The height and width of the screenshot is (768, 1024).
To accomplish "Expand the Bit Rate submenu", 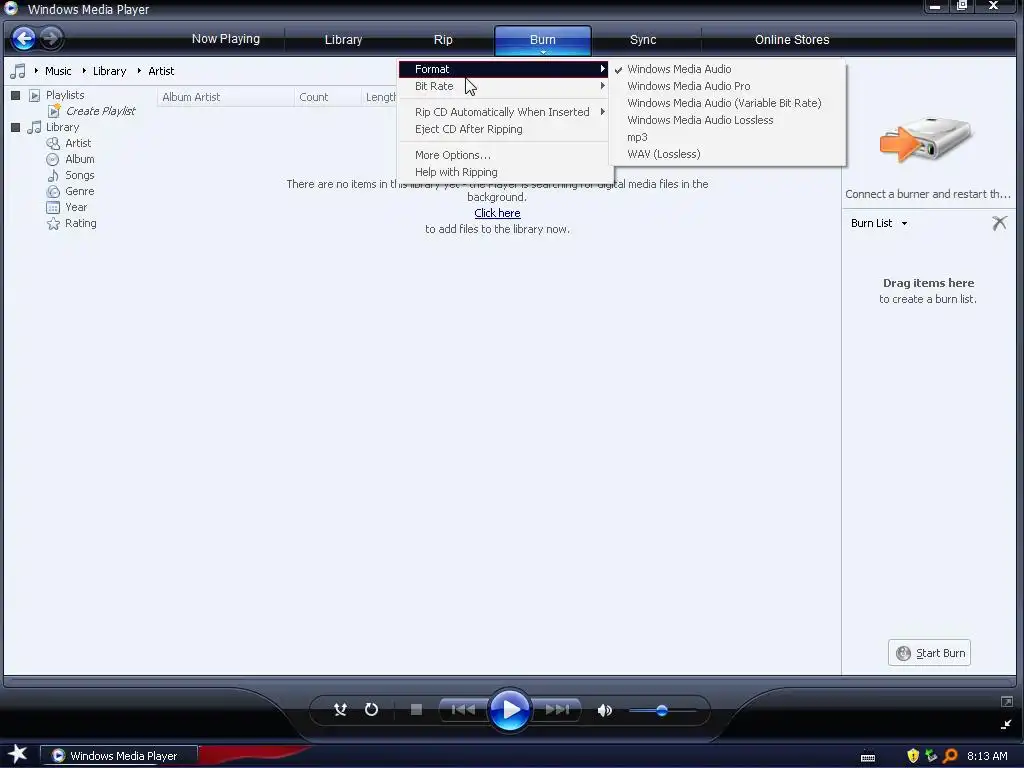I will 504,86.
